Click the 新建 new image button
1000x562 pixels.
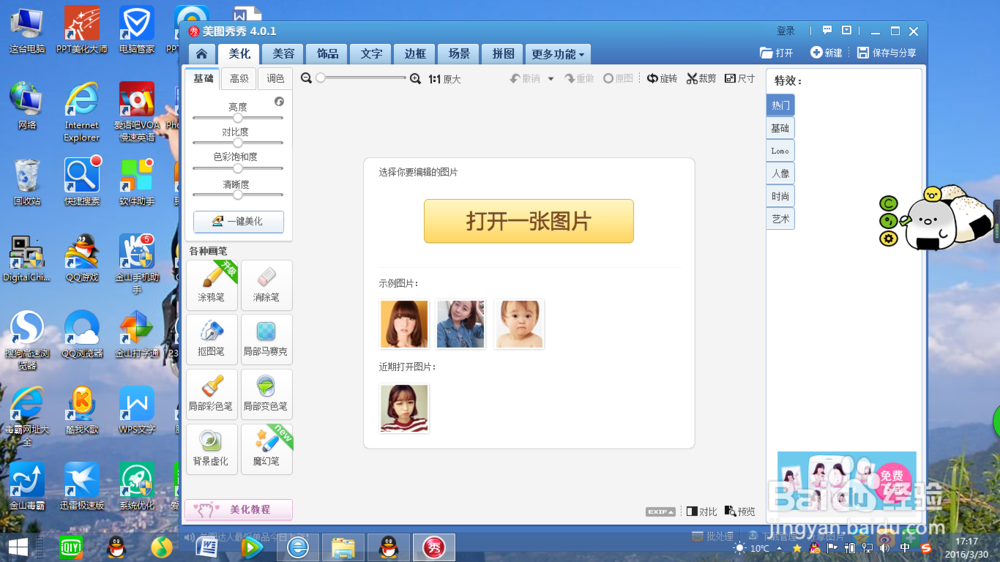tap(826, 53)
